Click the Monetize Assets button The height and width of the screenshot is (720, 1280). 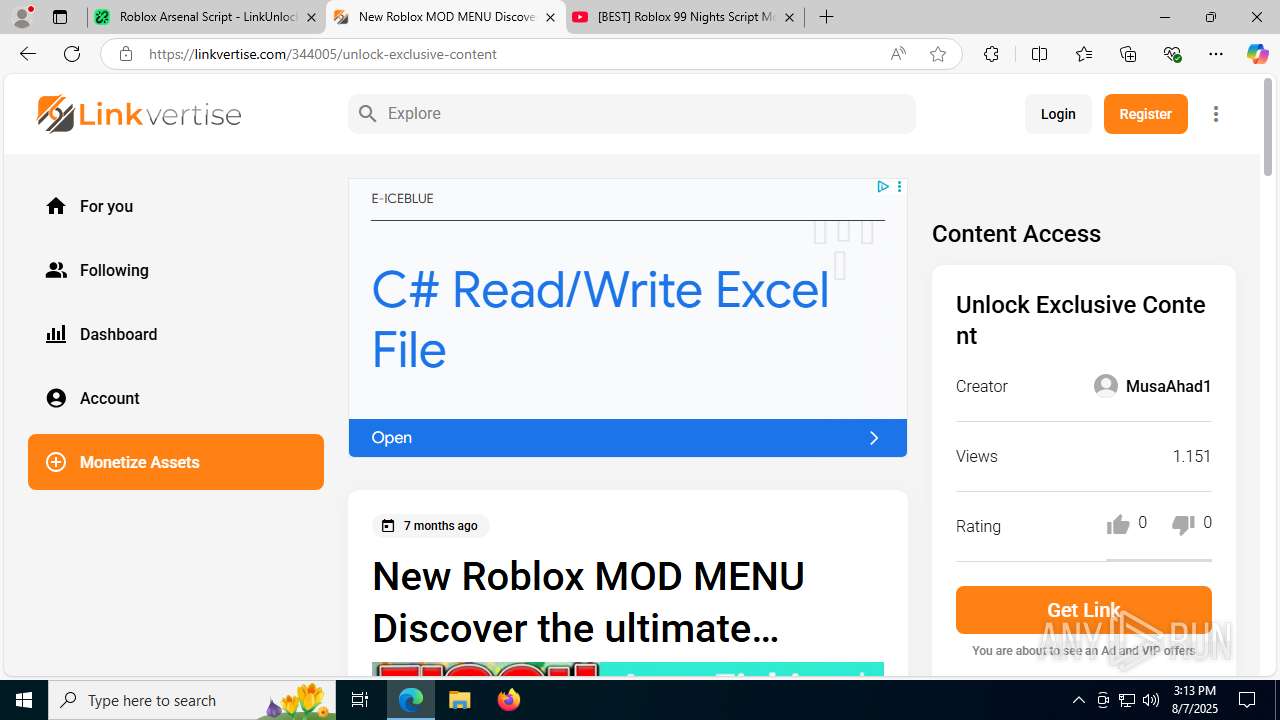176,462
